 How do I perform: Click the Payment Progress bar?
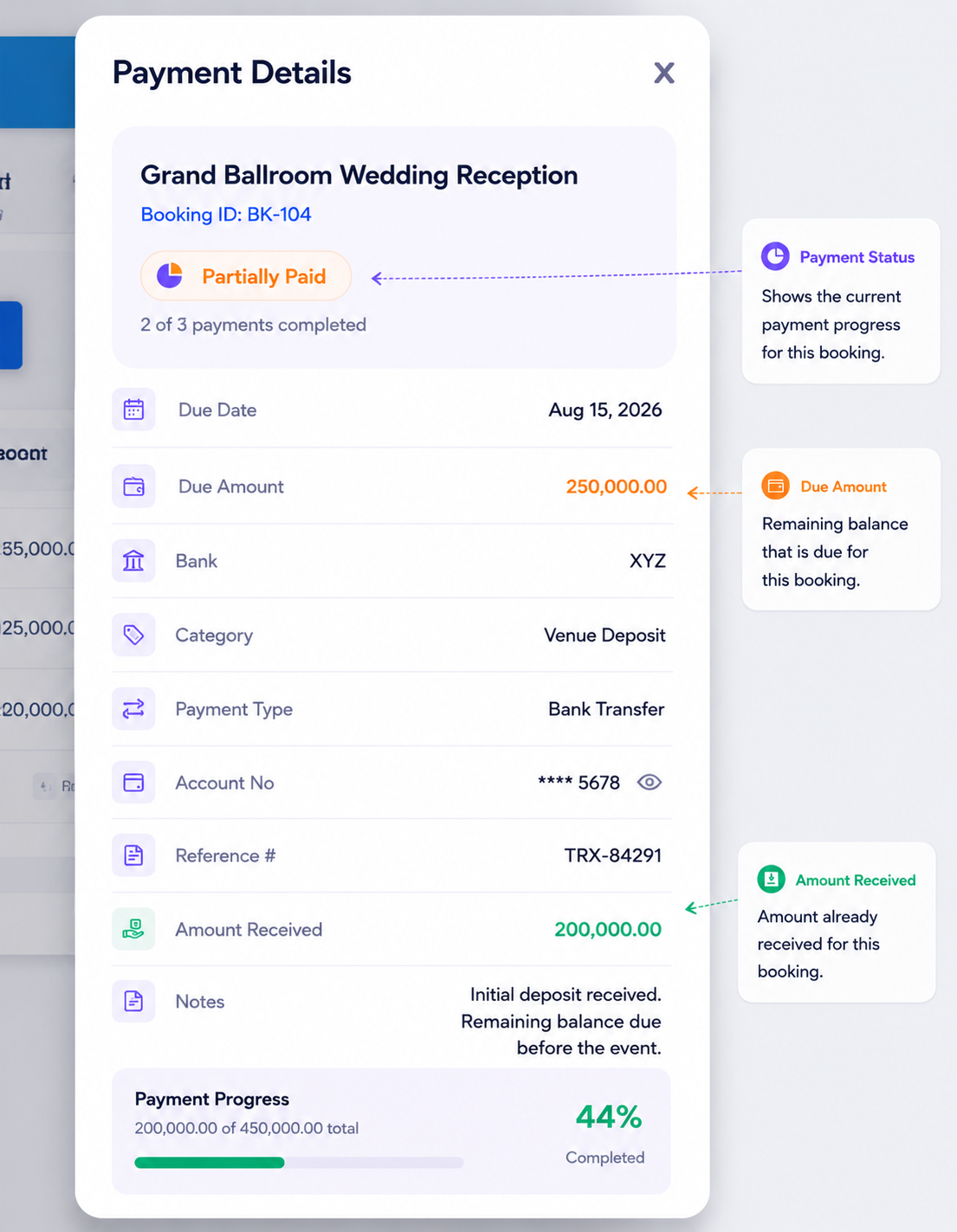click(299, 1163)
